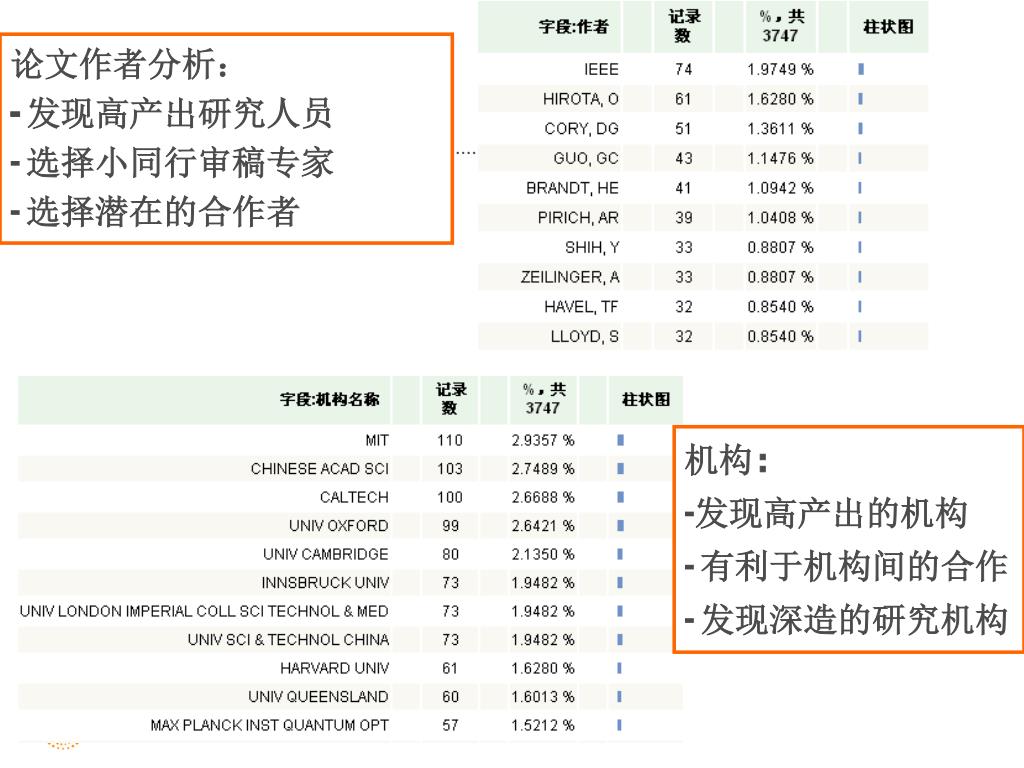1024x768 pixels.
Task: Click record count 110 for MIT
Action: (450, 441)
